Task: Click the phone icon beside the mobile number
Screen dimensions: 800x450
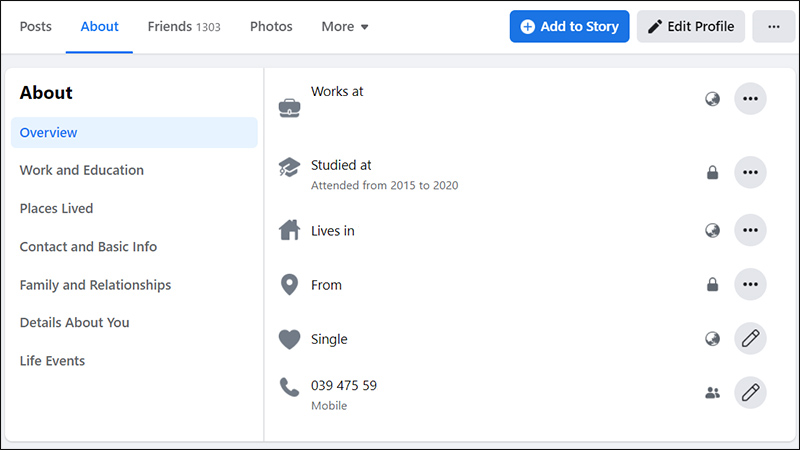Action: pyautogui.click(x=289, y=387)
